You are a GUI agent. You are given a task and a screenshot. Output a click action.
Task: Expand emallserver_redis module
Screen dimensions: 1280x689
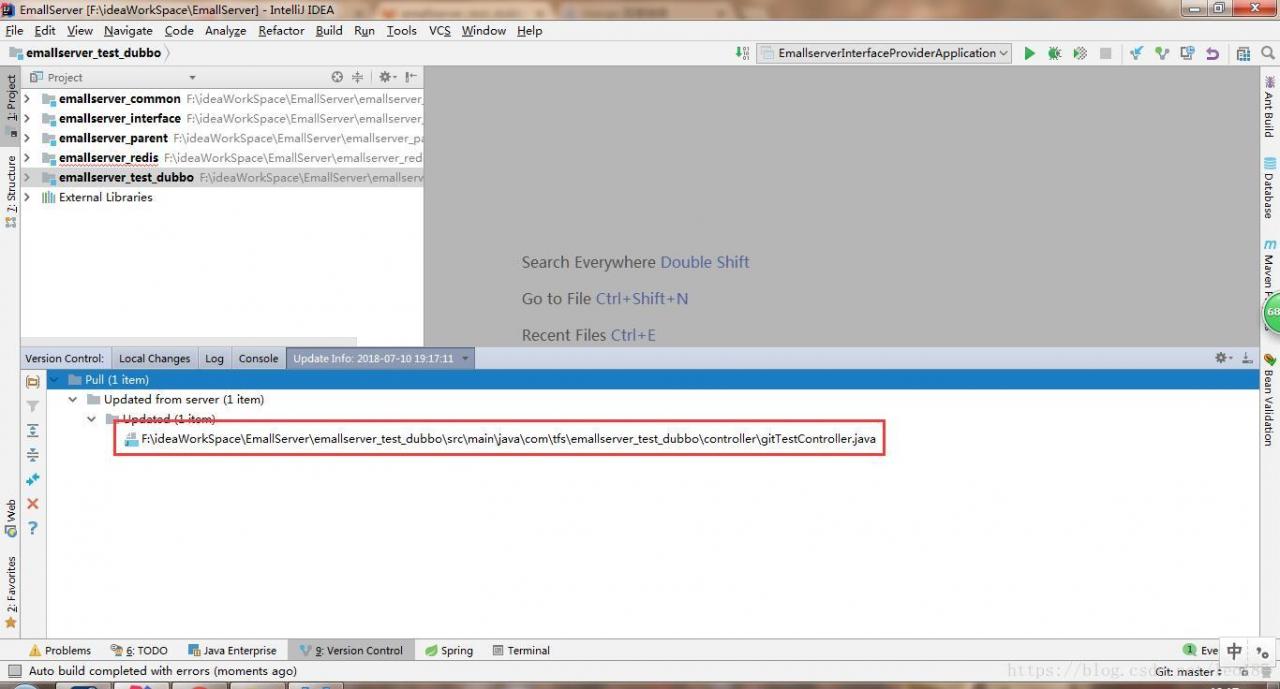click(27, 158)
